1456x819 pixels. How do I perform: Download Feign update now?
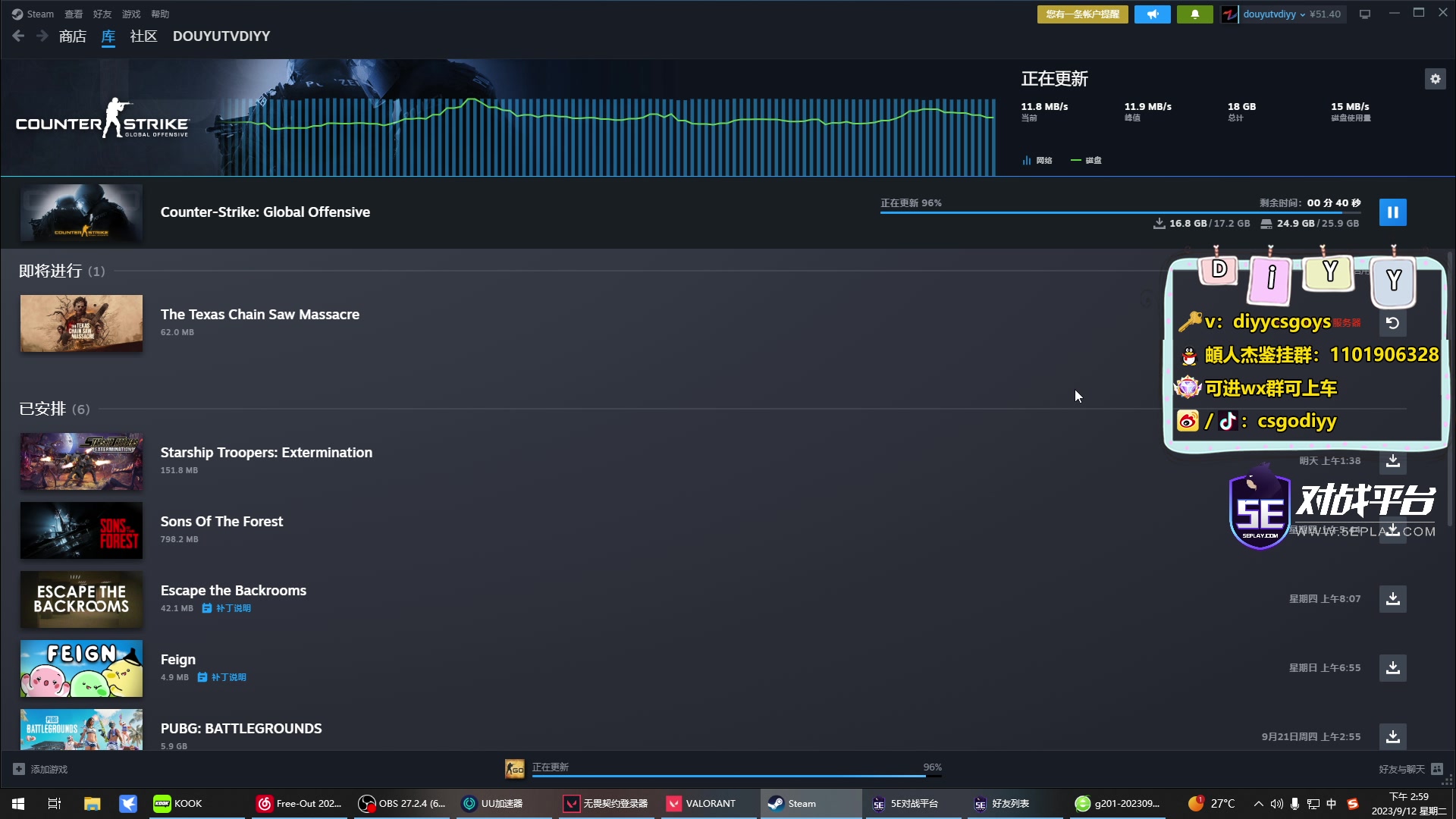(1392, 668)
